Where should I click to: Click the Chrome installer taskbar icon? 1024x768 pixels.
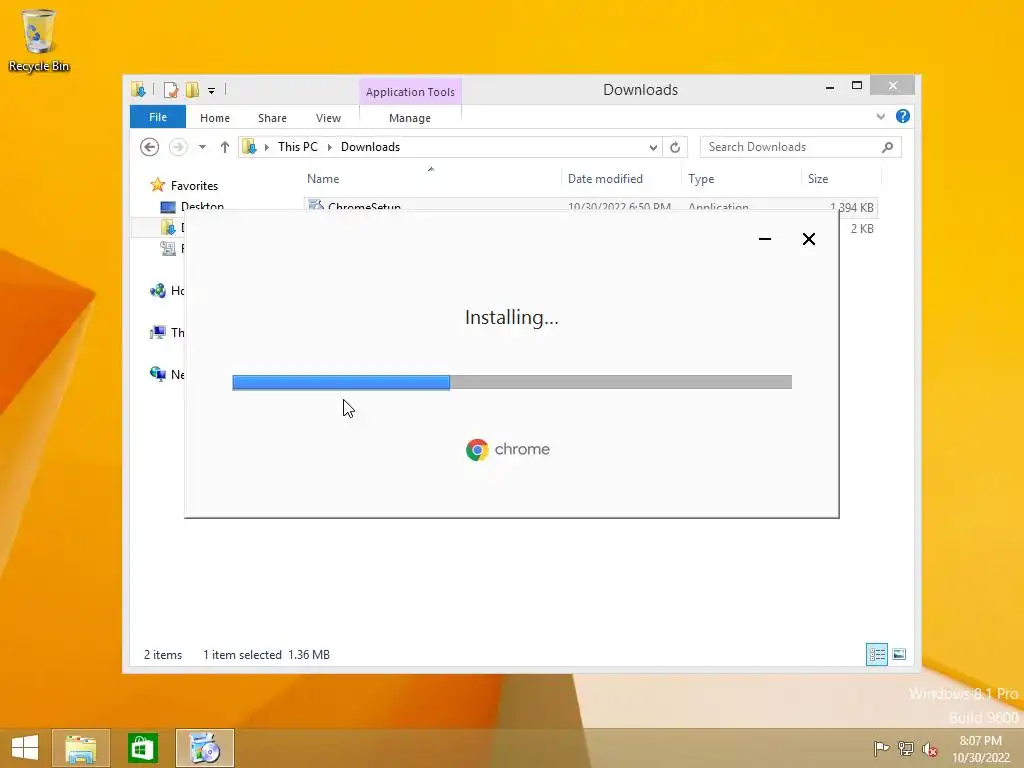[204, 748]
